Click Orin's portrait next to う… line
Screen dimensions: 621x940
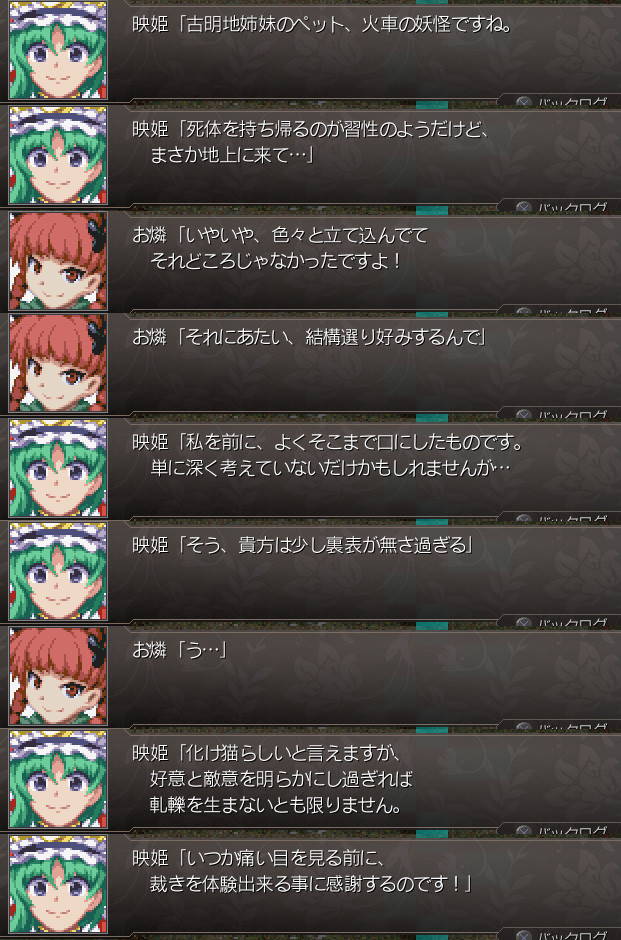[x=58, y=676]
